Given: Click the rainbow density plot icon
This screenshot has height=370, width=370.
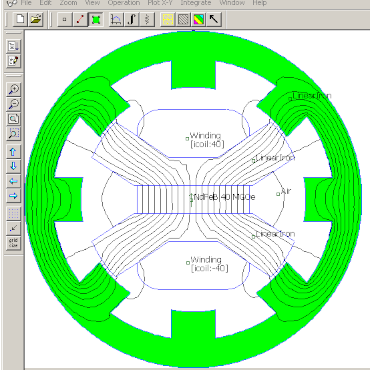Looking at the screenshot, I should pos(198,19).
